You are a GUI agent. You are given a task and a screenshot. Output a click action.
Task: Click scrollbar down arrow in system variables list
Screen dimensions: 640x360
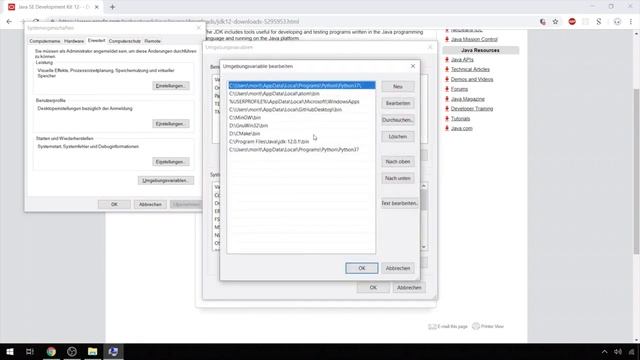coord(424,247)
